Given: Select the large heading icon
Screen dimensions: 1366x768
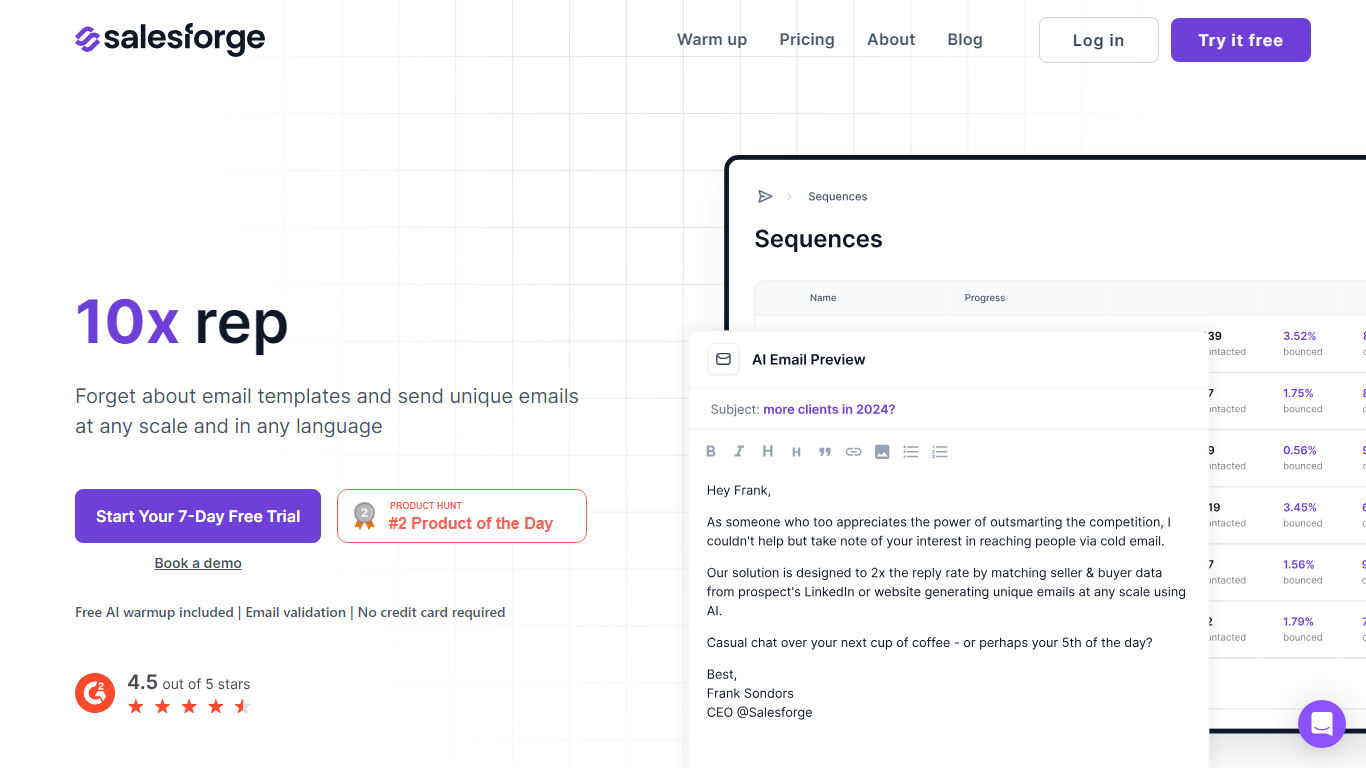Looking at the screenshot, I should pos(767,452).
